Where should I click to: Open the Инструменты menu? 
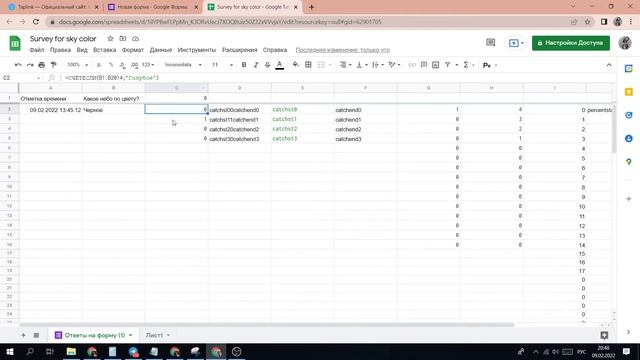coord(197,50)
